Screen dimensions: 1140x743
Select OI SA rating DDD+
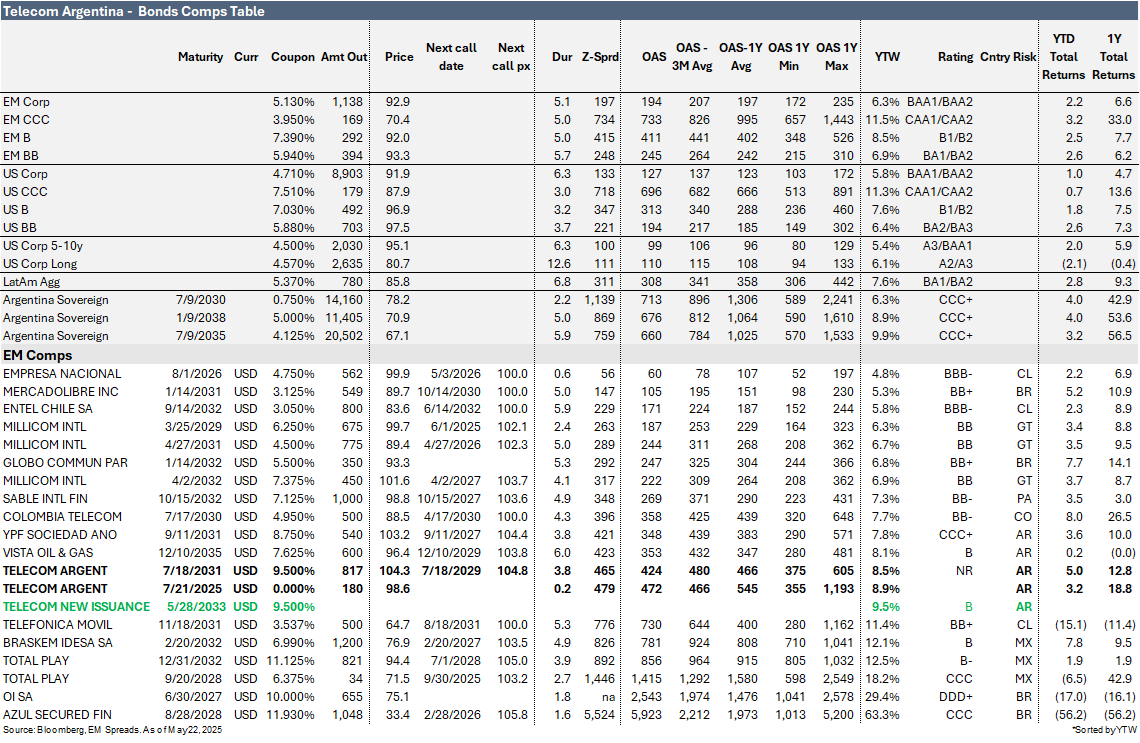click(957, 696)
